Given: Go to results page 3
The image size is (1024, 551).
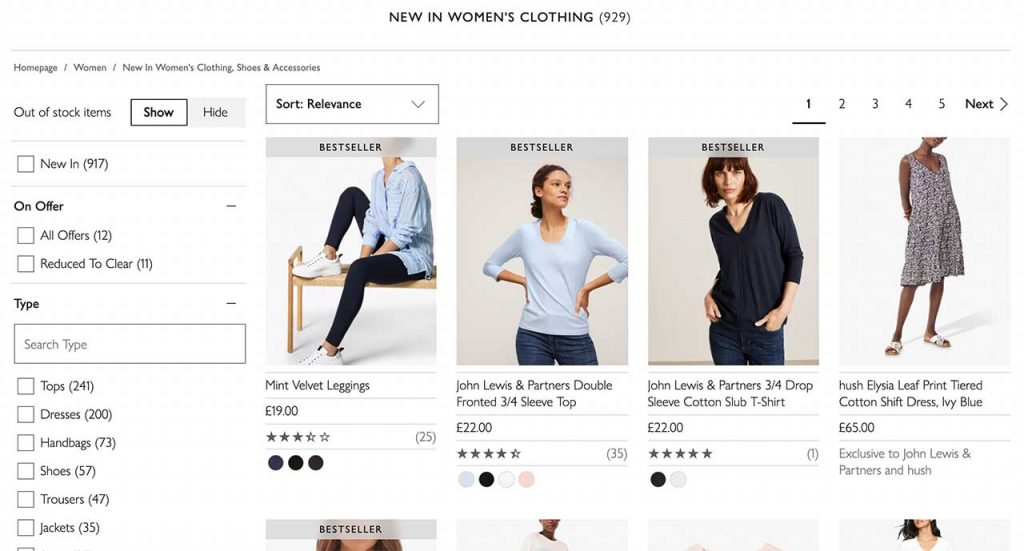Looking at the screenshot, I should pyautogui.click(x=875, y=104).
